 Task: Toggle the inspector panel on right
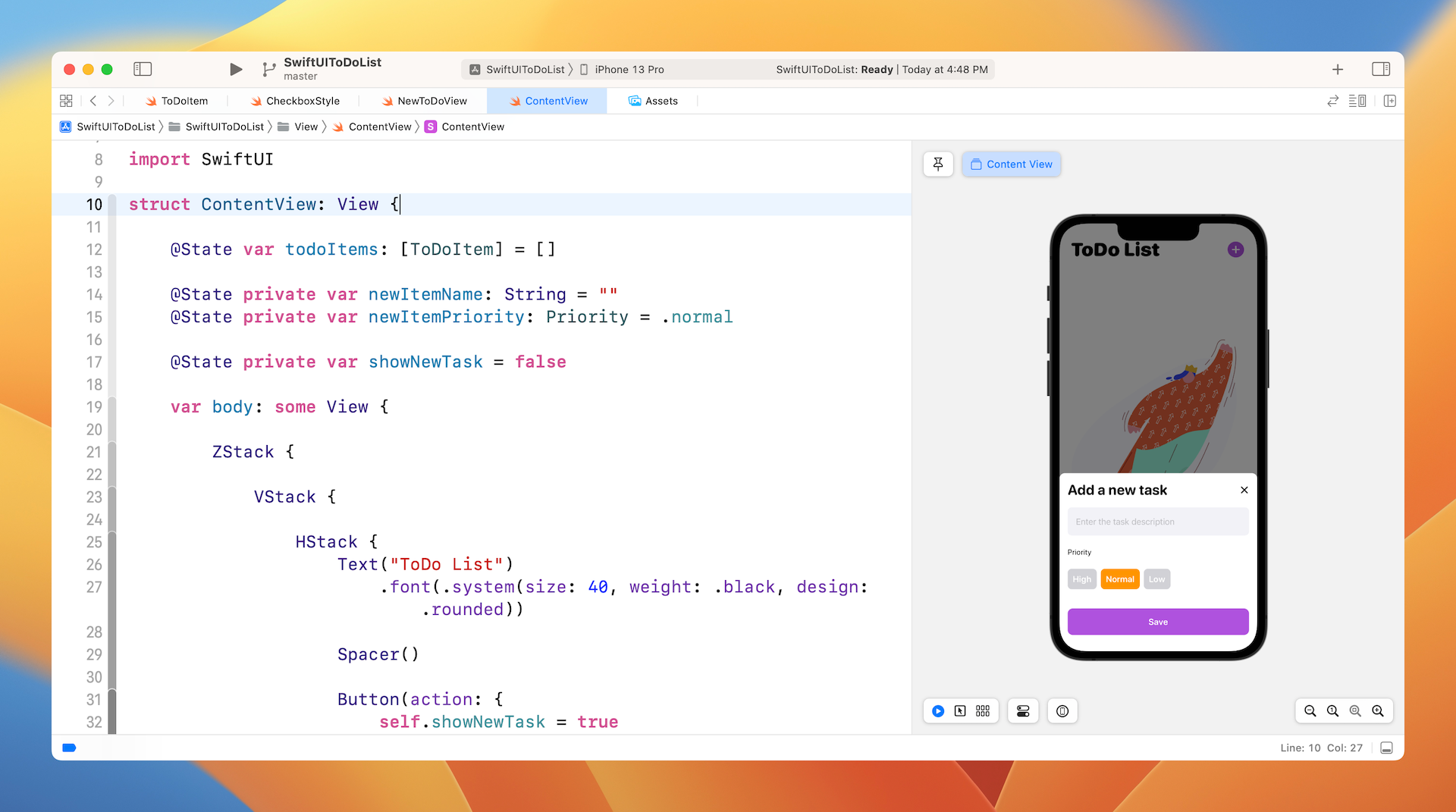[1380, 70]
